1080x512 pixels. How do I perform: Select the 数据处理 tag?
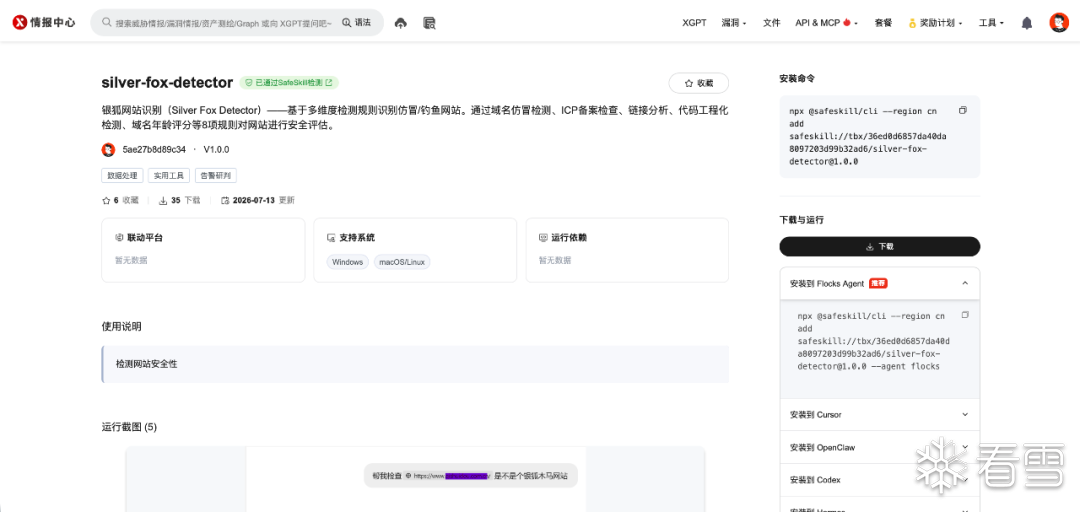[122, 176]
